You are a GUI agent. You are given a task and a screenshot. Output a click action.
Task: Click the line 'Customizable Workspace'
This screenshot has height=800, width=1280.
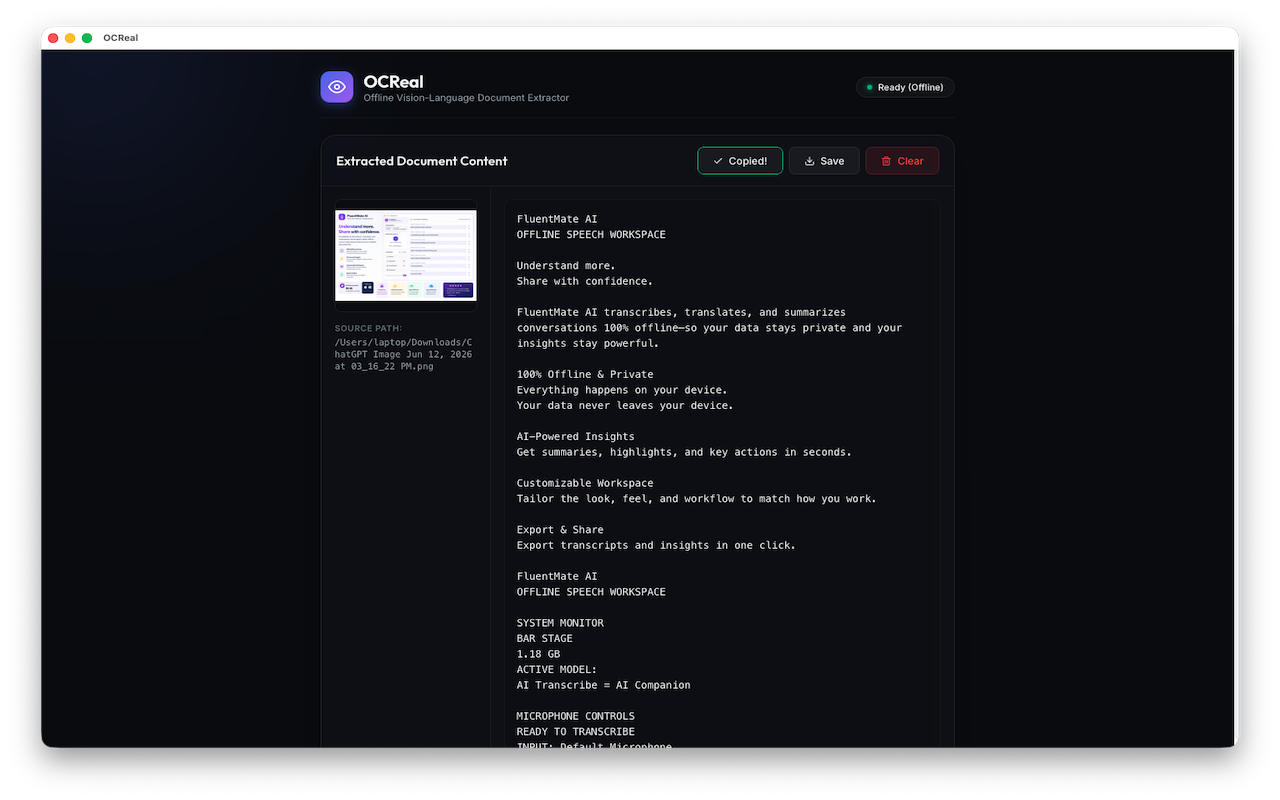[x=585, y=483]
